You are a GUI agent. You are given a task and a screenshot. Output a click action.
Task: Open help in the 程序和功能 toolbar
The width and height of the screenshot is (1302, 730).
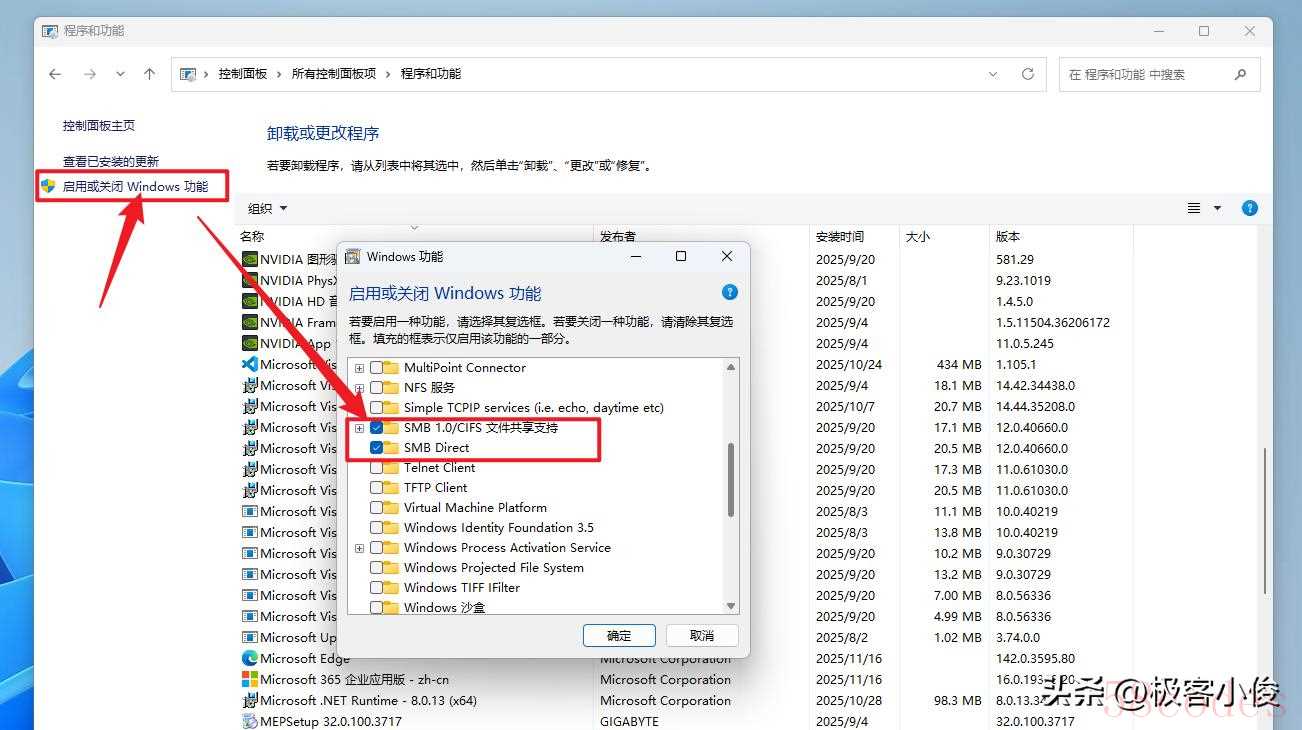[x=1249, y=208]
